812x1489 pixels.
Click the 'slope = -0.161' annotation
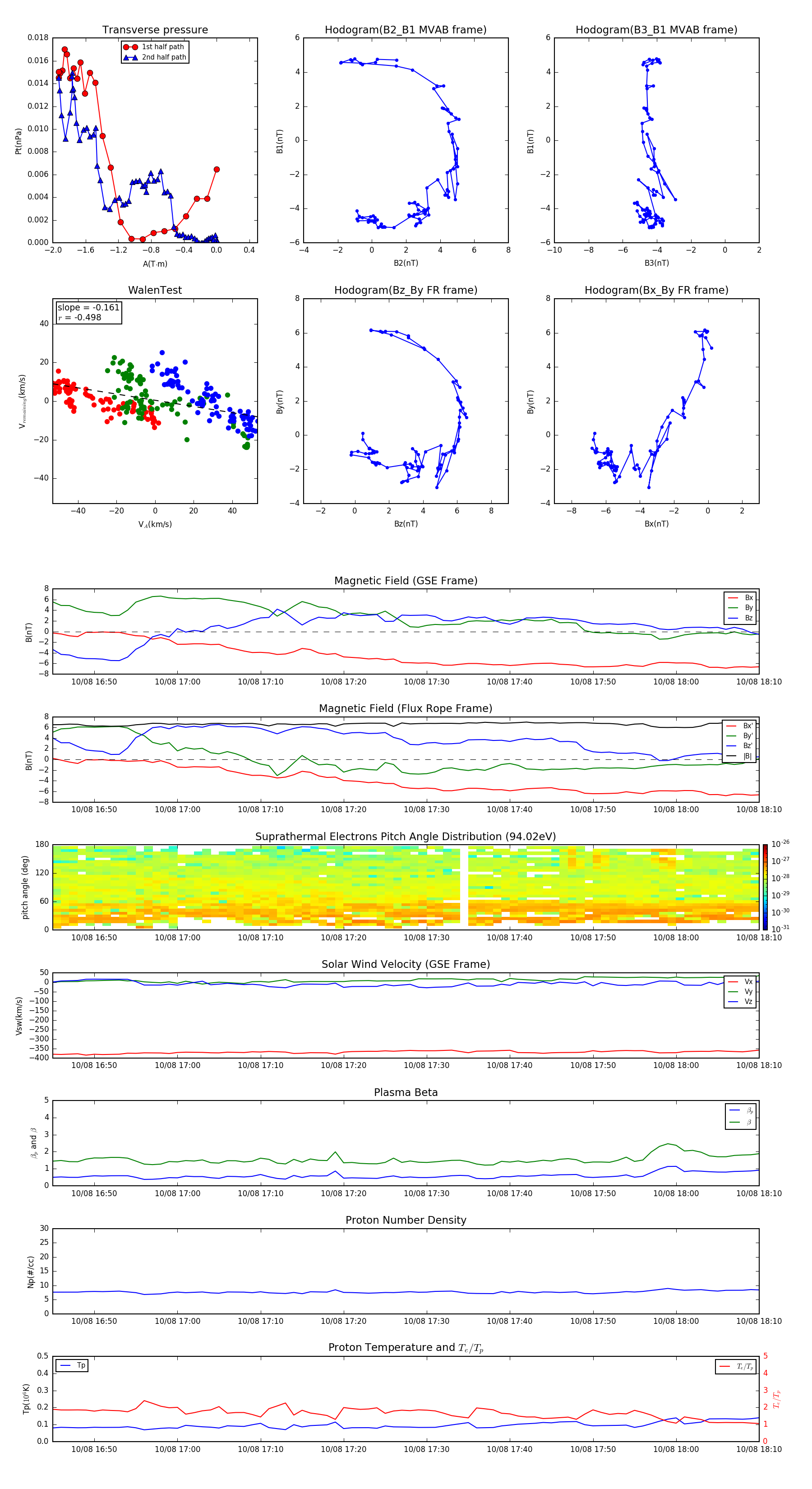[x=88, y=308]
